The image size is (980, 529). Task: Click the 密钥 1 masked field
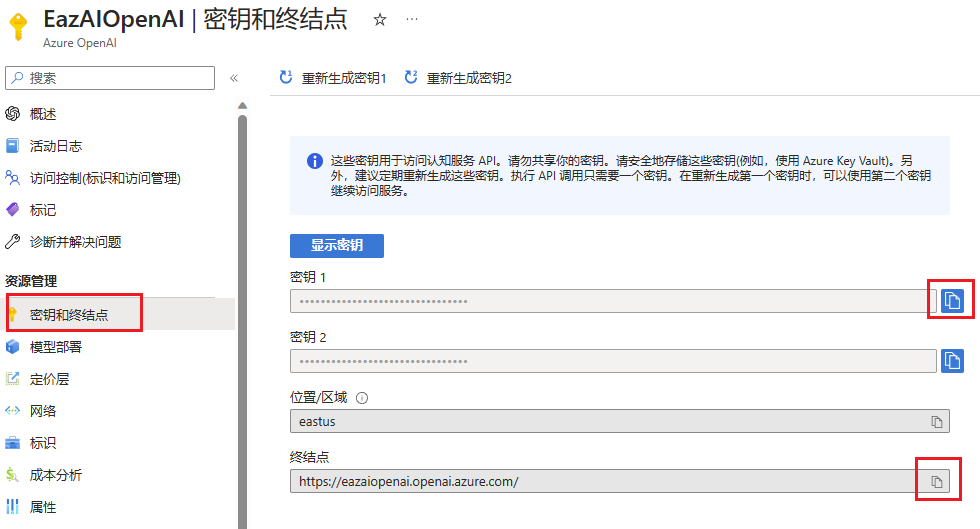[613, 301]
